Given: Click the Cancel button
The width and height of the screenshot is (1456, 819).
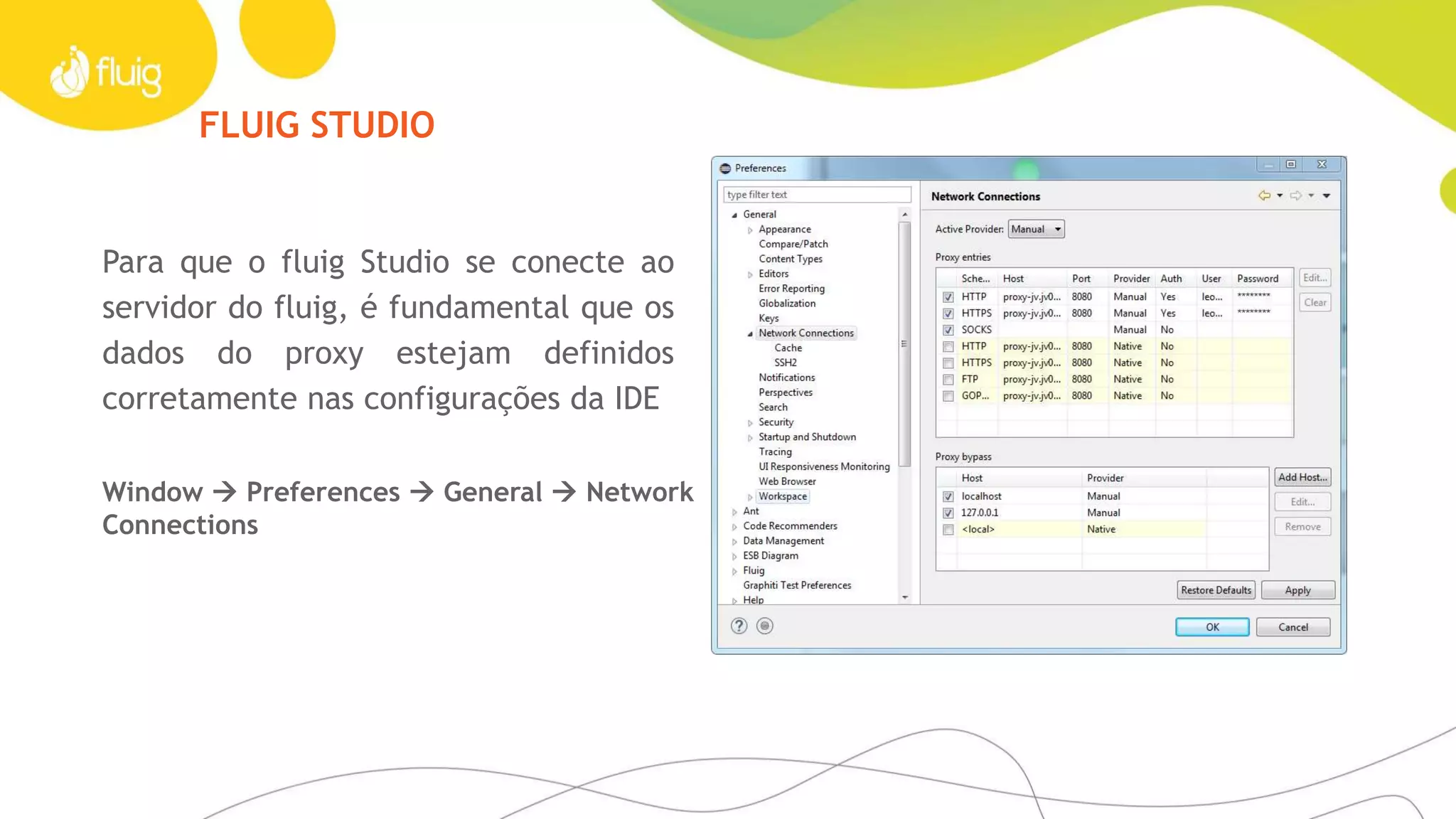Looking at the screenshot, I should pos(1293,627).
